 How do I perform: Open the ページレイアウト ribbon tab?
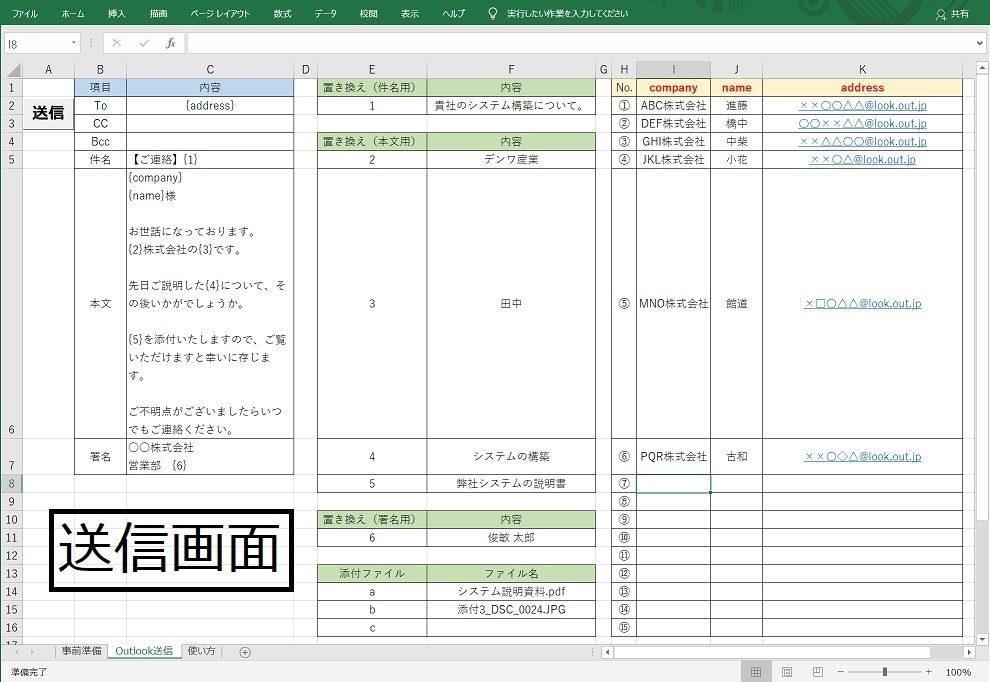(220, 13)
